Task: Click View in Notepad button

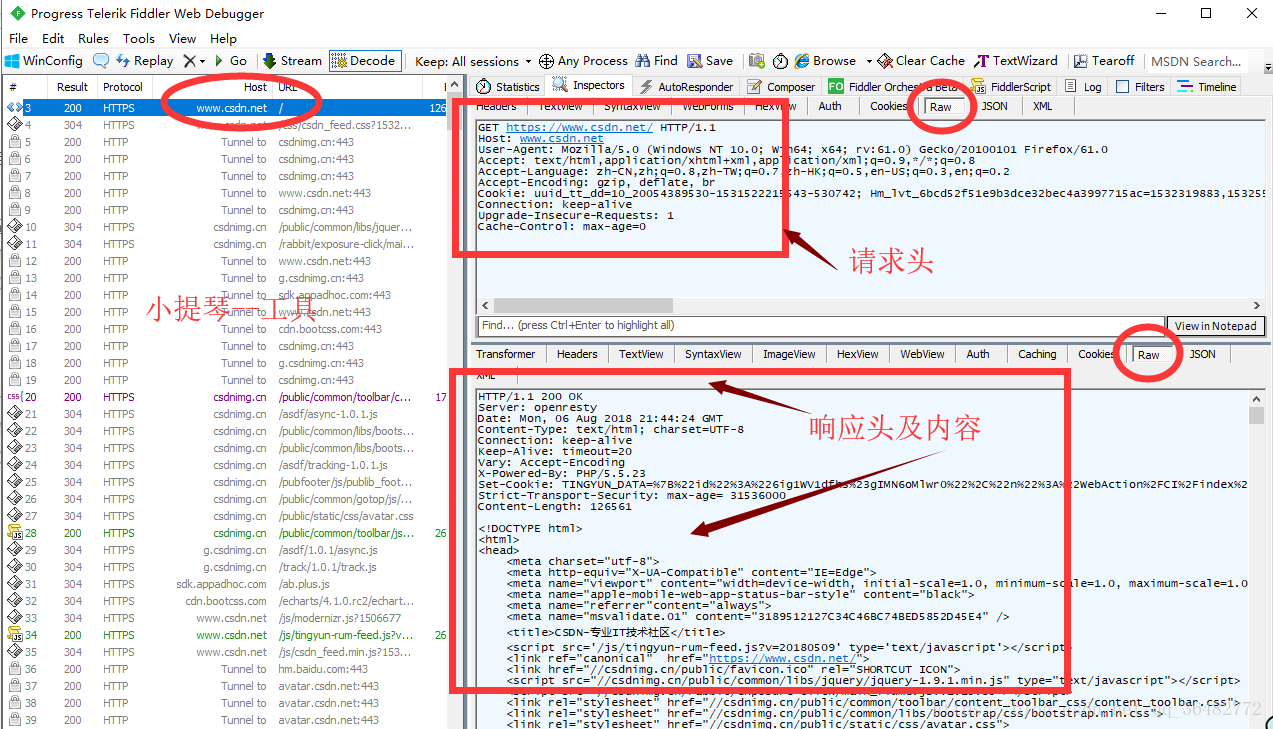Action: click(1215, 325)
